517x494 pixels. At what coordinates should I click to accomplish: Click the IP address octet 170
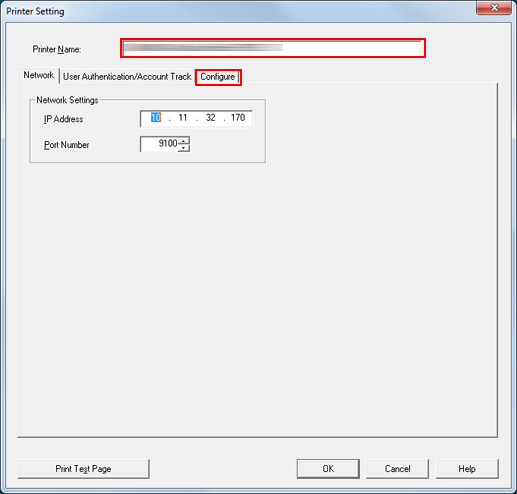click(x=238, y=118)
